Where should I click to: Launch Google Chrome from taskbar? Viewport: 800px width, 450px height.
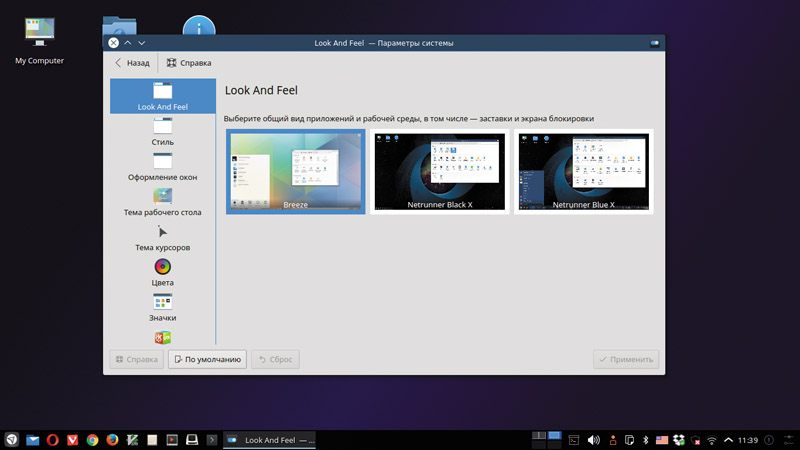coord(92,440)
